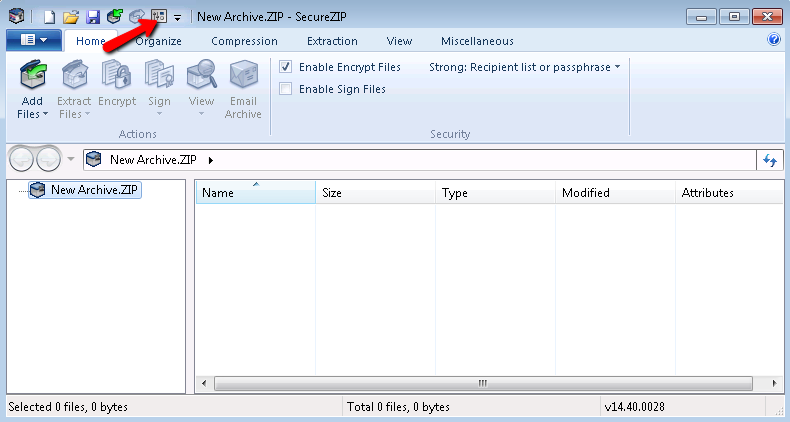Select New Archive.ZIP in the tree pane
Screen dimensions: 790x422
coord(95,190)
